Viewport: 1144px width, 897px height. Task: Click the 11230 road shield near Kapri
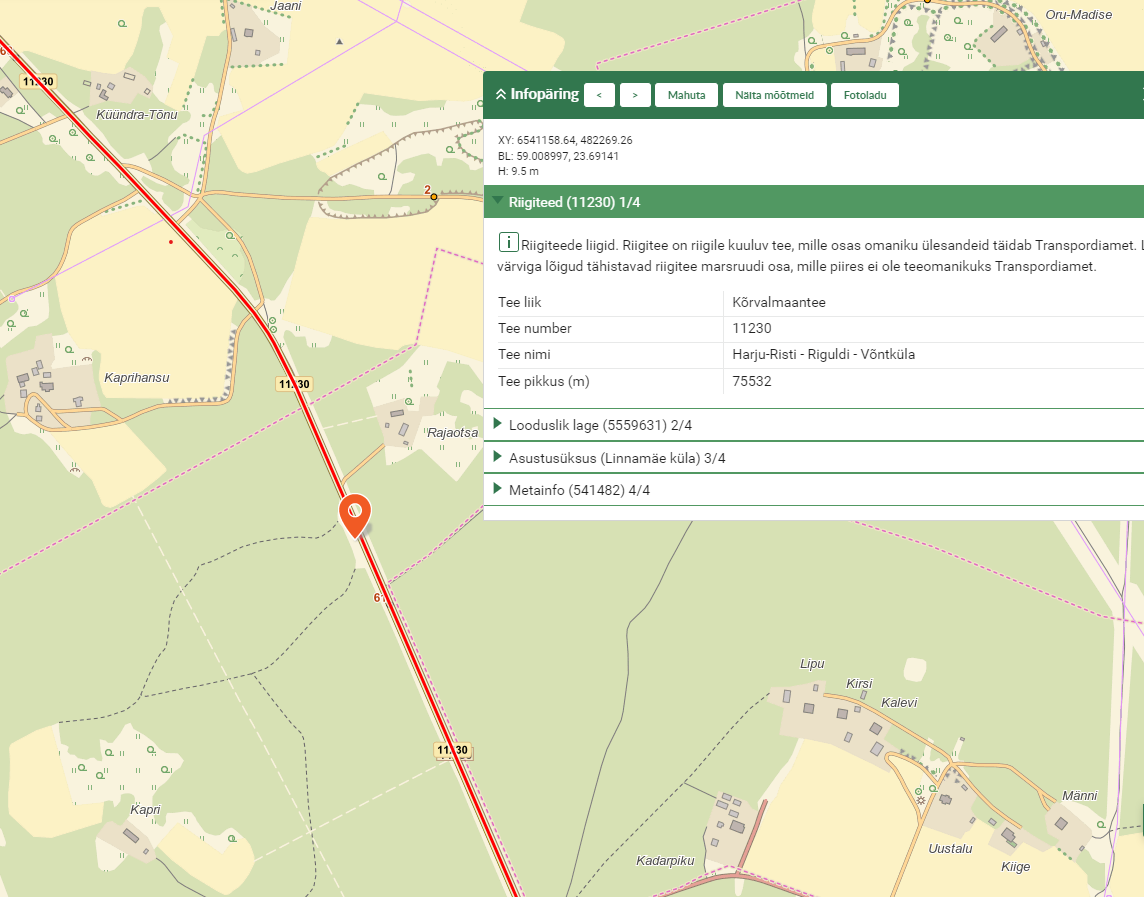pos(452,750)
